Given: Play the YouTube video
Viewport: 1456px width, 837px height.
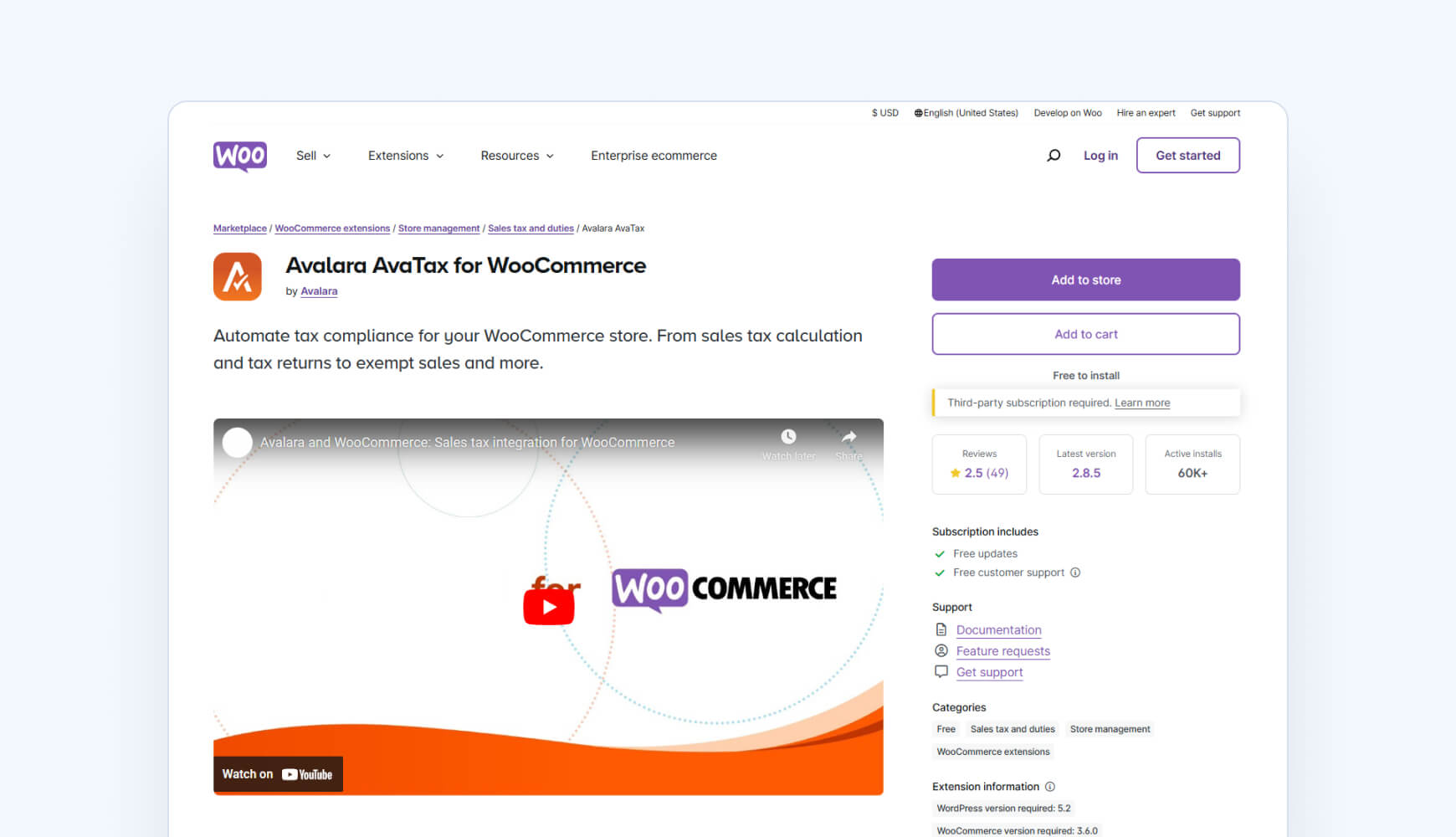Looking at the screenshot, I should click(x=549, y=607).
